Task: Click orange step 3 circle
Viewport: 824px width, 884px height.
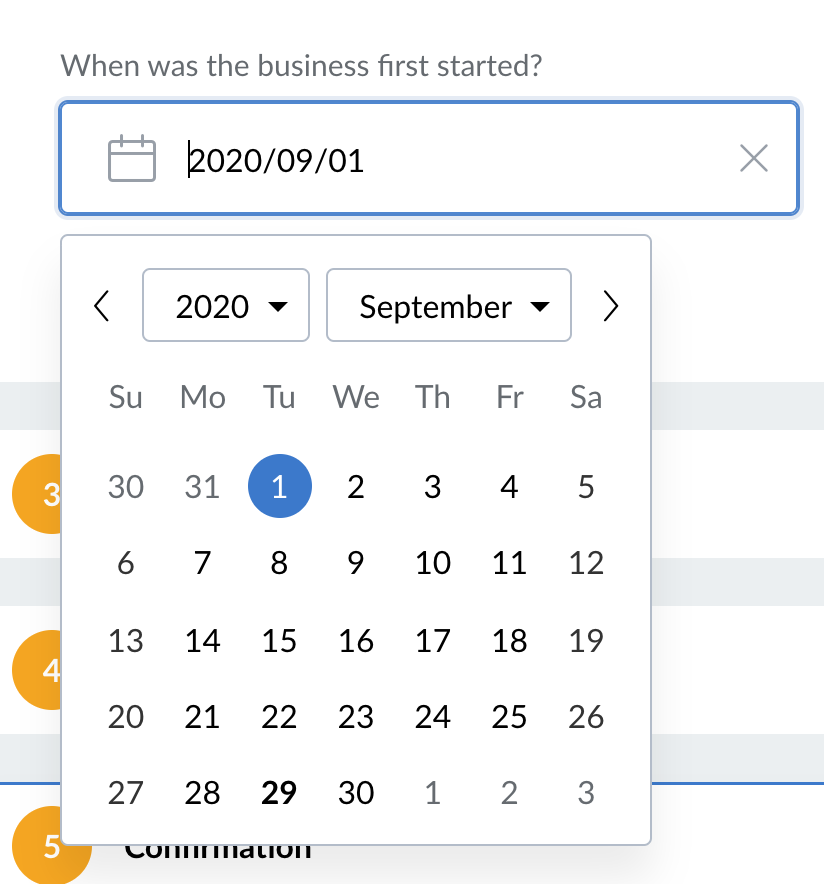Action: coord(37,494)
